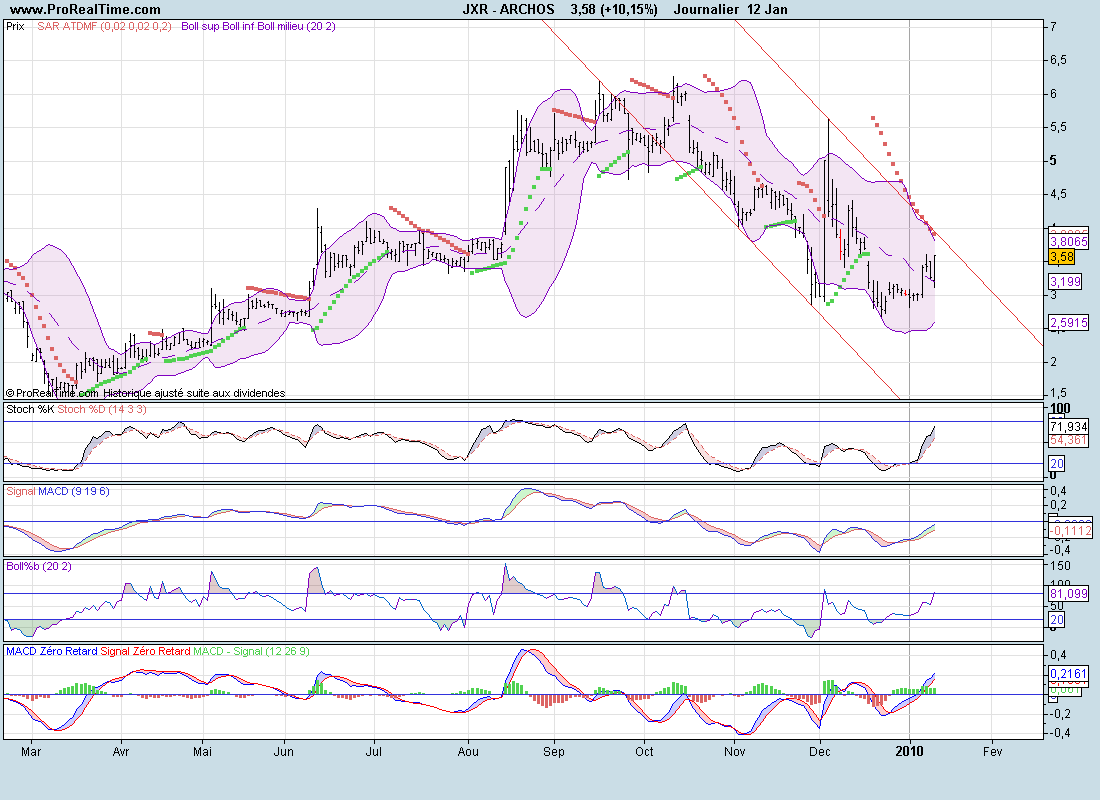Select the Stoch %D (14 3 3) label
The image size is (1100, 800).
(x=102, y=409)
